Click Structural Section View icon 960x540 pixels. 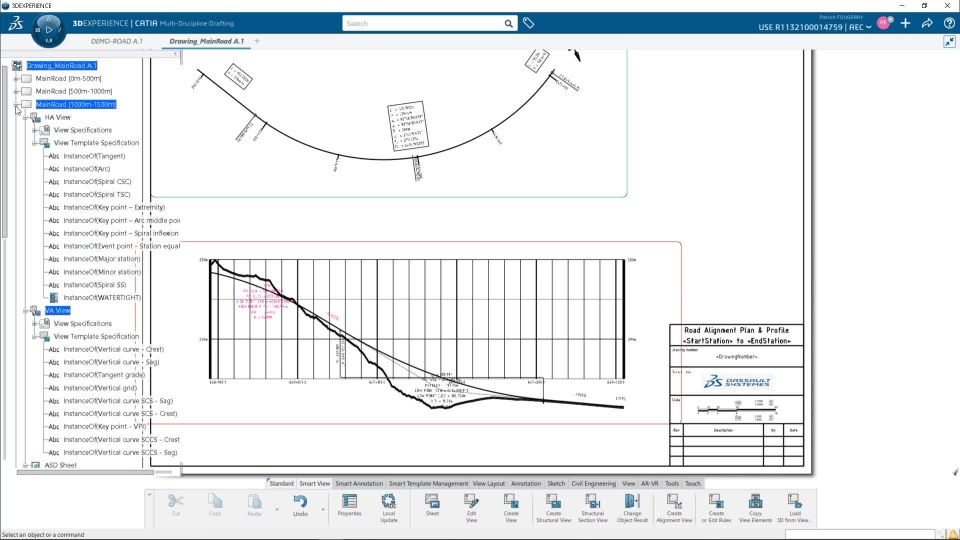click(593, 501)
